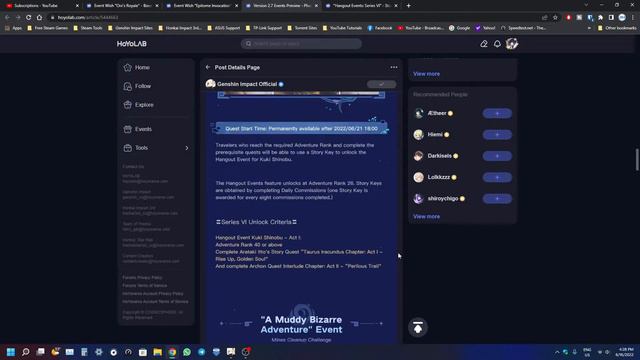
Task: Open File Explorer from the taskbar
Action: [x=158, y=352]
